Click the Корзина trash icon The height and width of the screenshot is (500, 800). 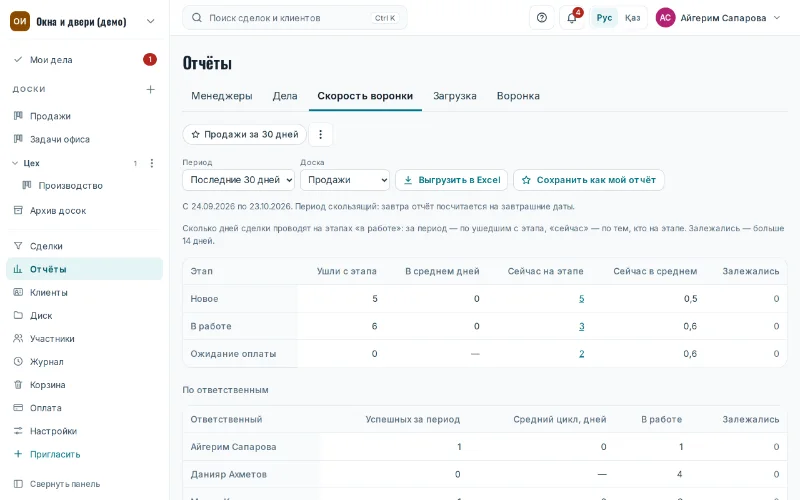click(18, 385)
